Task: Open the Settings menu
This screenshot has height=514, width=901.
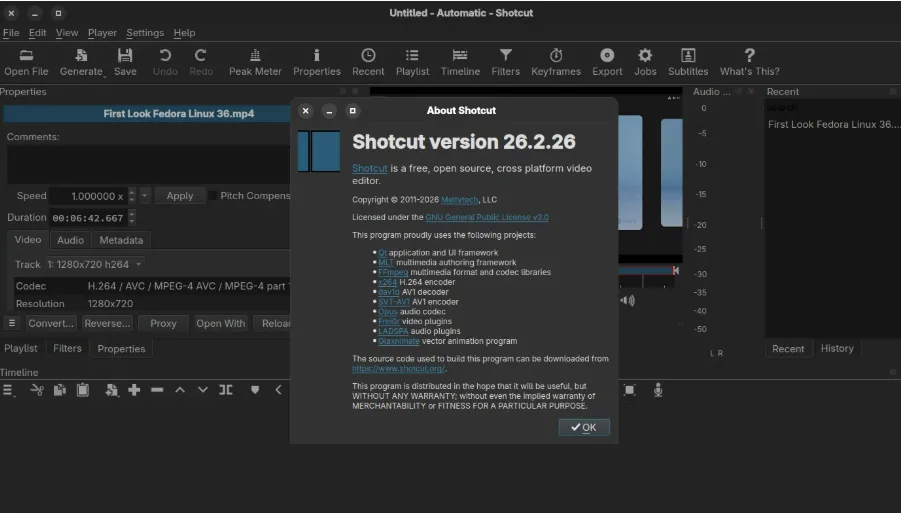Action: (x=145, y=33)
